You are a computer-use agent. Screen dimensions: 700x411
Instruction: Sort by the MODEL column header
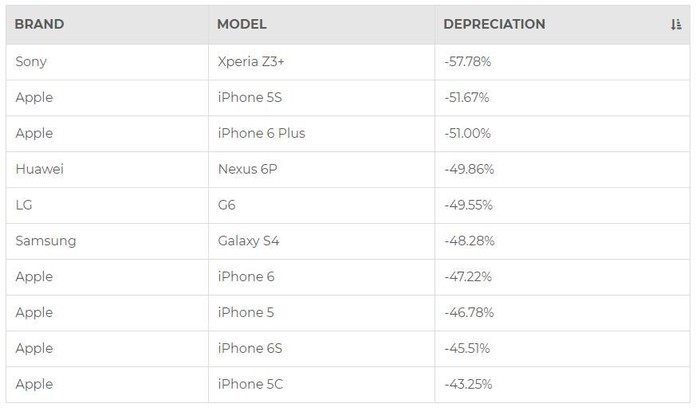(x=242, y=24)
